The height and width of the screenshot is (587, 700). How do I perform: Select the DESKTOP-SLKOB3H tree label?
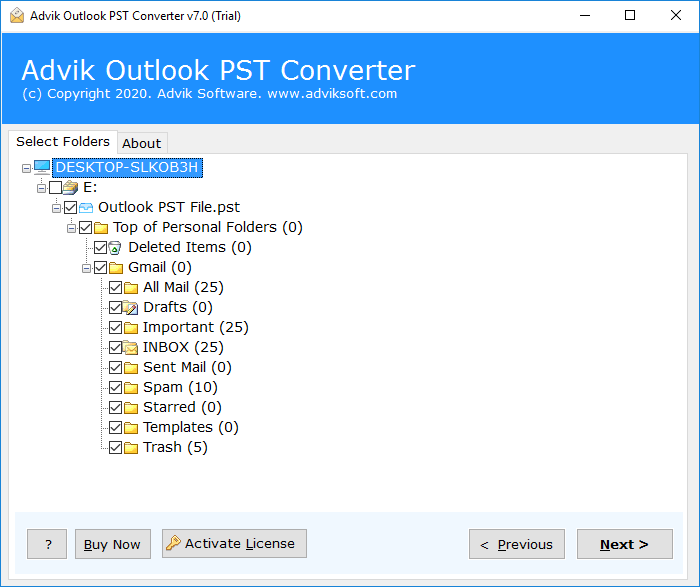(x=127, y=167)
